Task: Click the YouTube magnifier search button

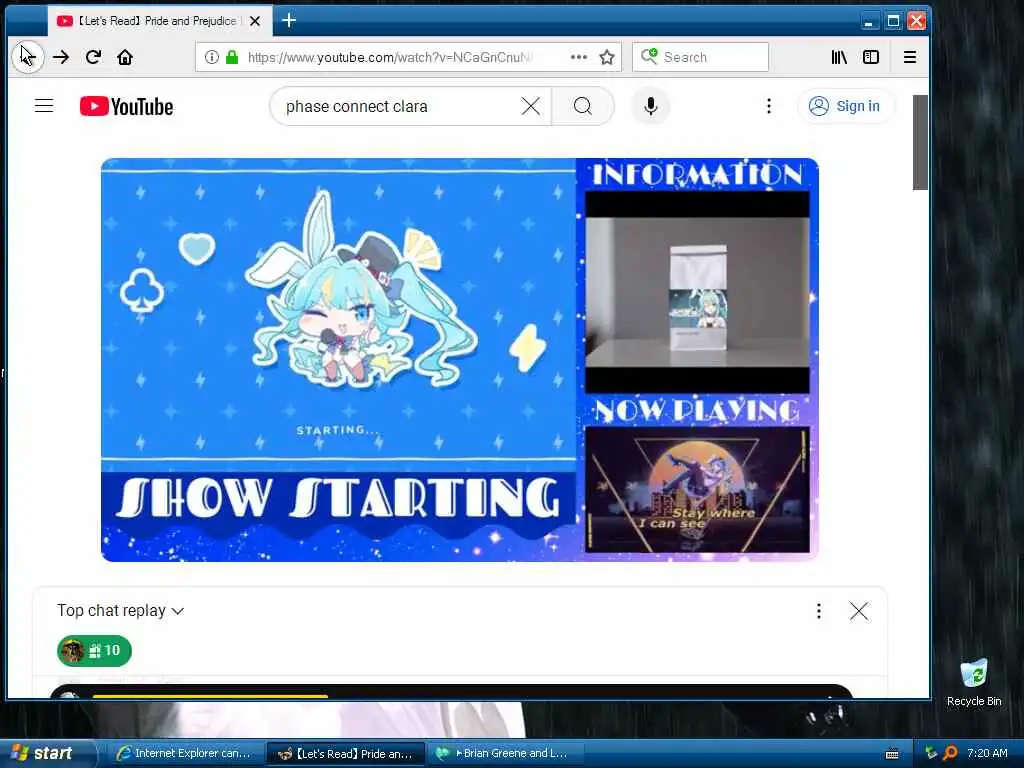Action: click(x=583, y=106)
